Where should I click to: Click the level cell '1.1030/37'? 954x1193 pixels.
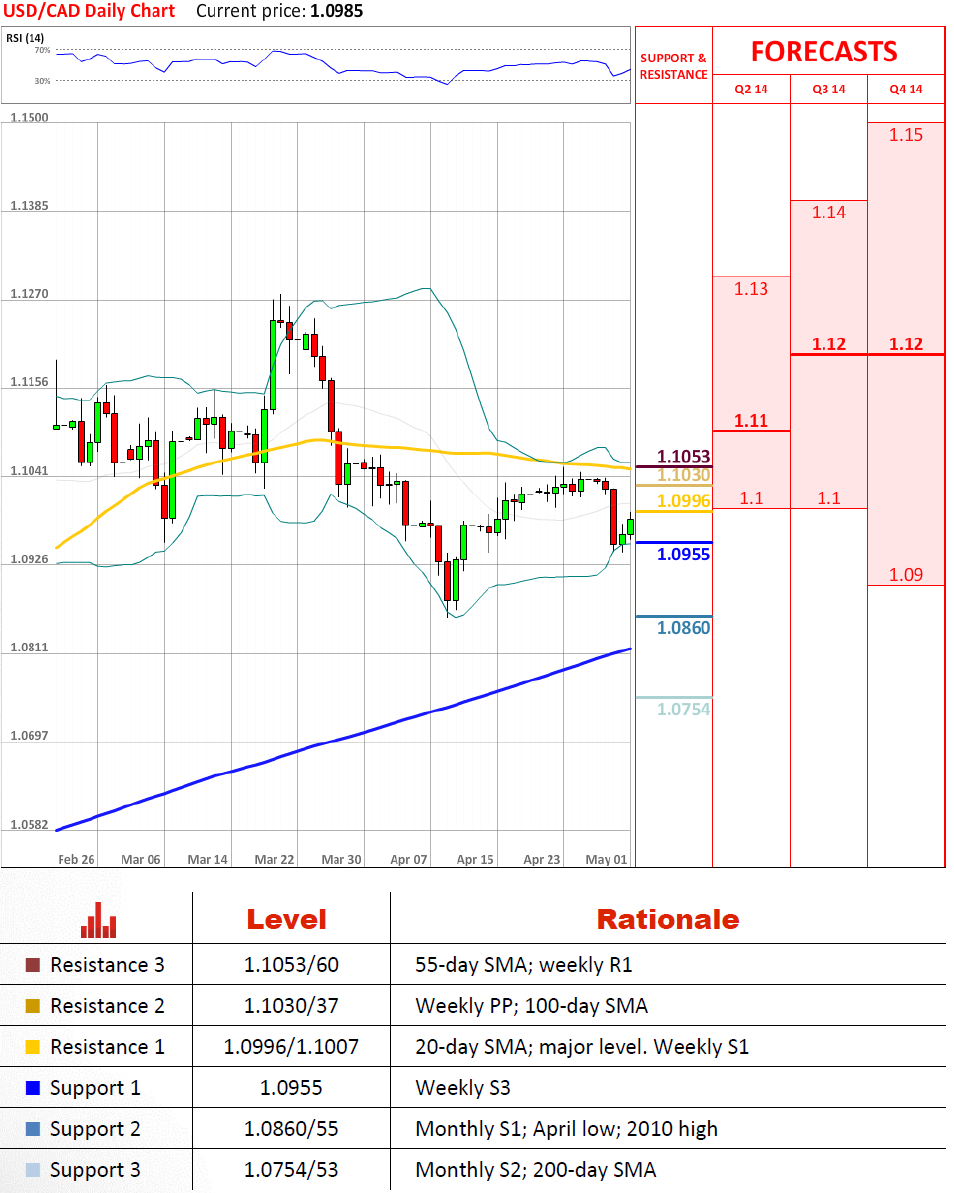pyautogui.click(x=291, y=1006)
